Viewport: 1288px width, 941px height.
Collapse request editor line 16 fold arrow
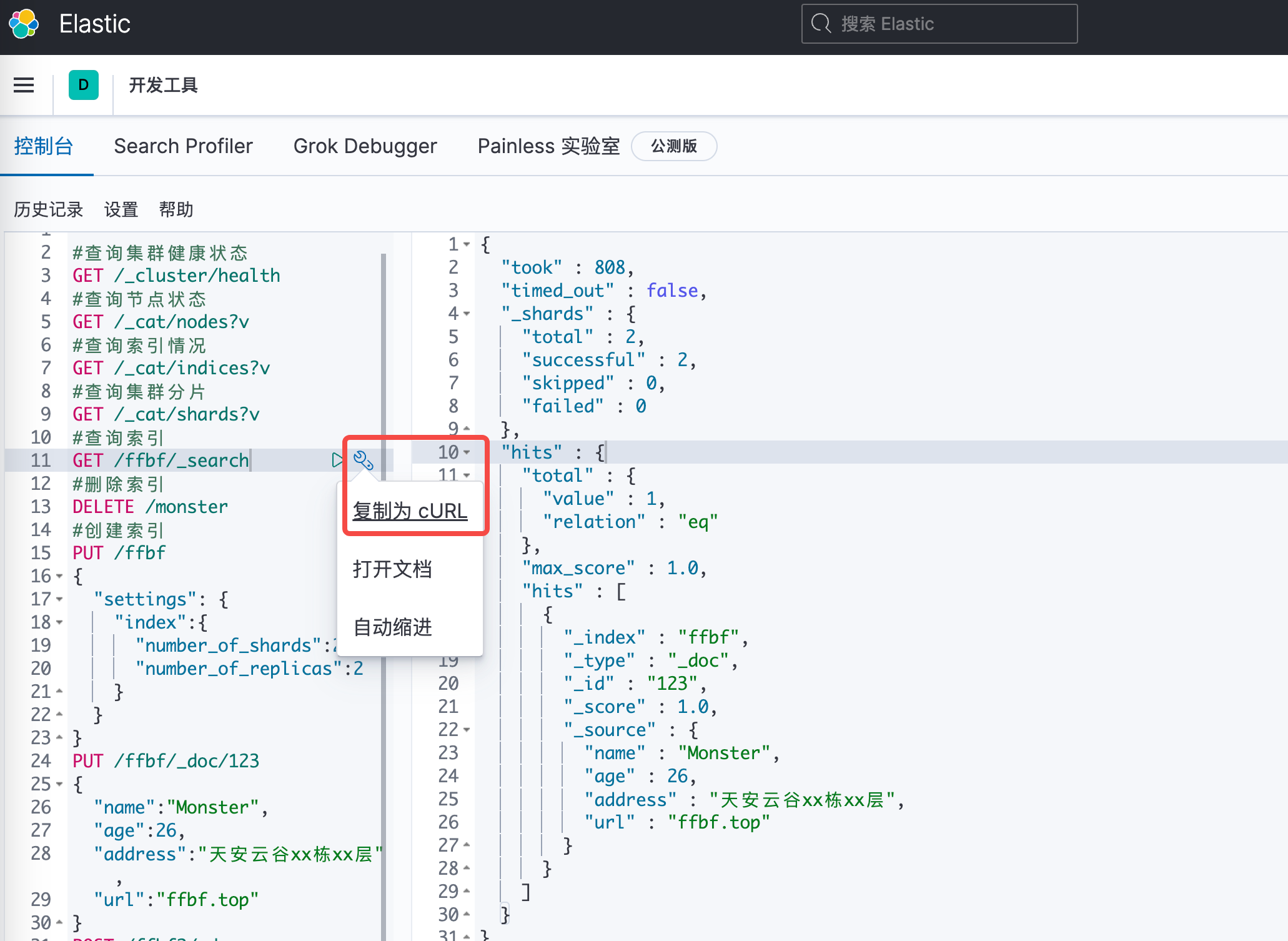coord(59,576)
